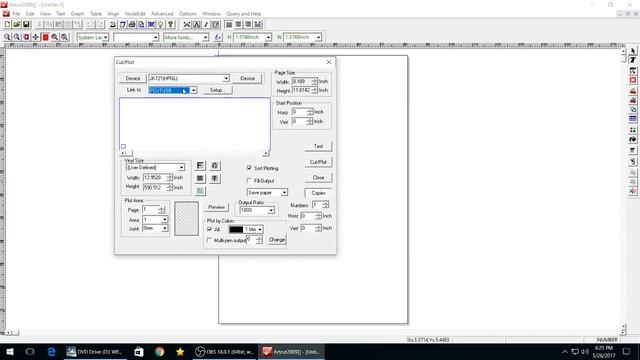
Task: Open the Vinyl Size User Defined dropdown
Action: click(181, 168)
